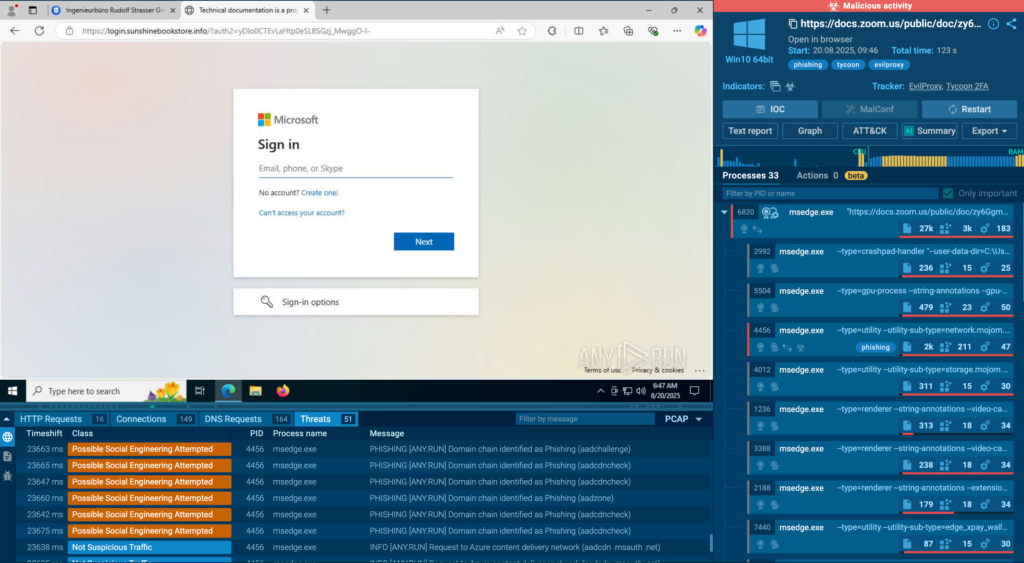Launch Firefox from the Windows taskbar
This screenshot has height=563, width=1024.
pos(282,391)
